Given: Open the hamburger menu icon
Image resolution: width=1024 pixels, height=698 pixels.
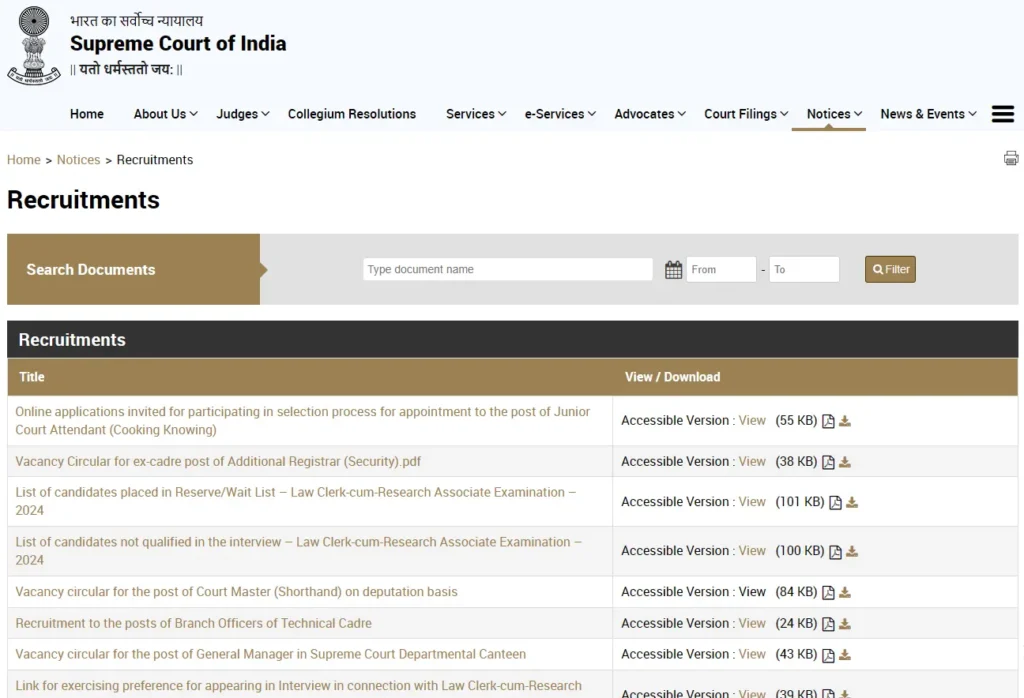Looking at the screenshot, I should [1002, 114].
